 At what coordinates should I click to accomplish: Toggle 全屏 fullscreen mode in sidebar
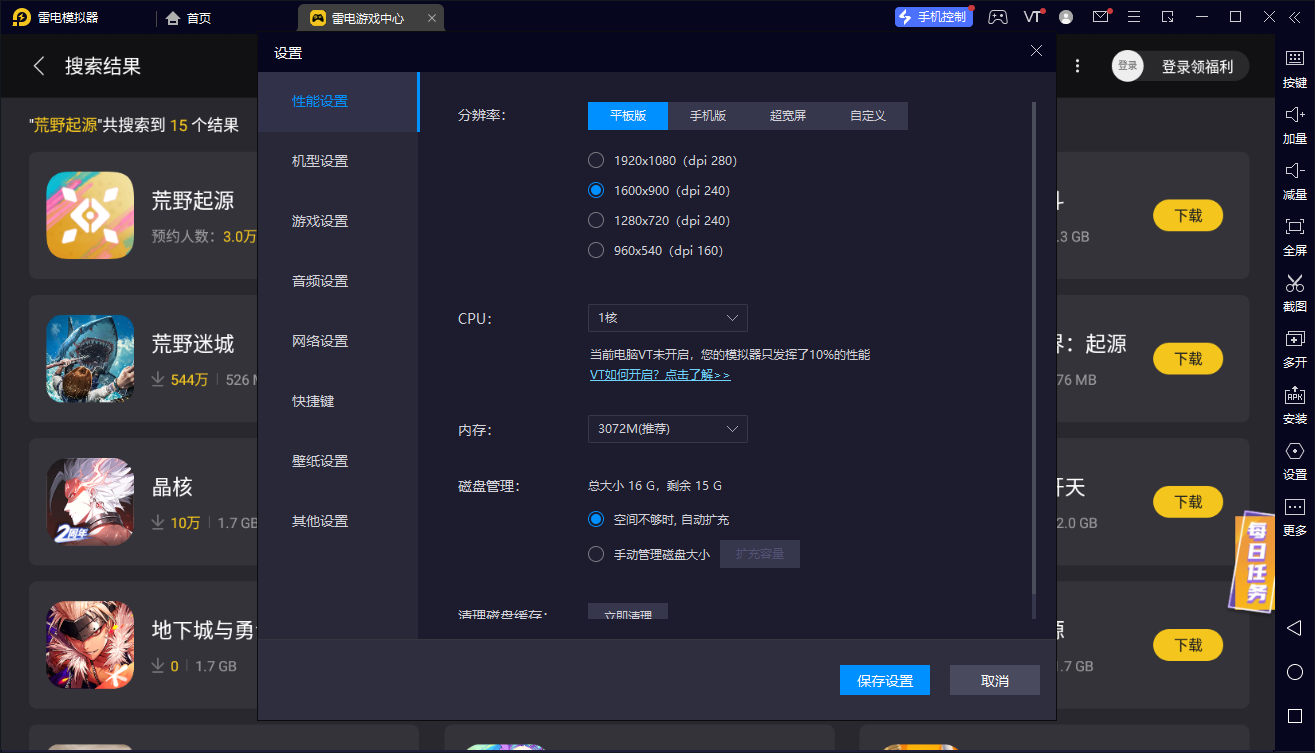[1294, 236]
